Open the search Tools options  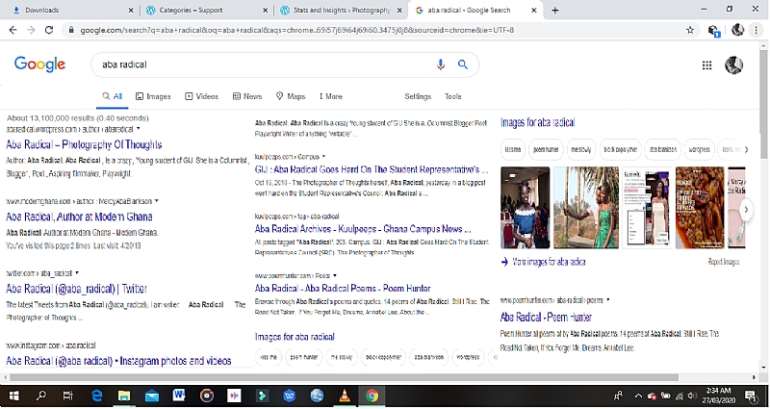[x=453, y=96]
